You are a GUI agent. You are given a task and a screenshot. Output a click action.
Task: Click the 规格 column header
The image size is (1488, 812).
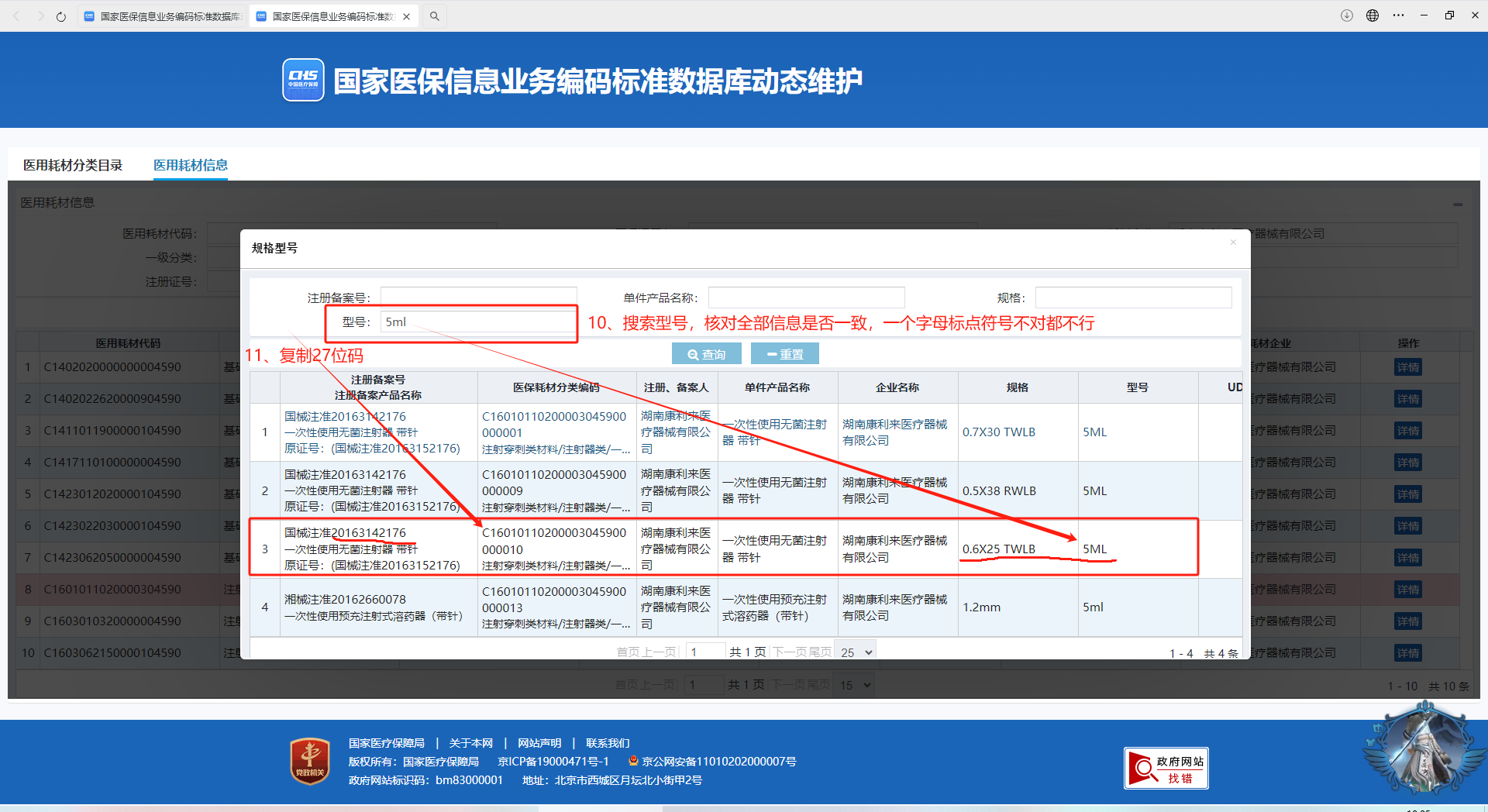pyautogui.click(x=1017, y=387)
